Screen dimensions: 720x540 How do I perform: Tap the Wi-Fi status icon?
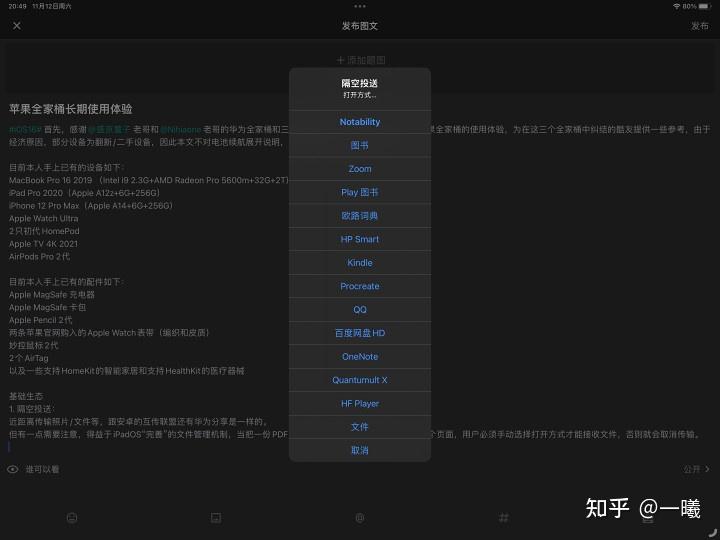click(676, 6)
